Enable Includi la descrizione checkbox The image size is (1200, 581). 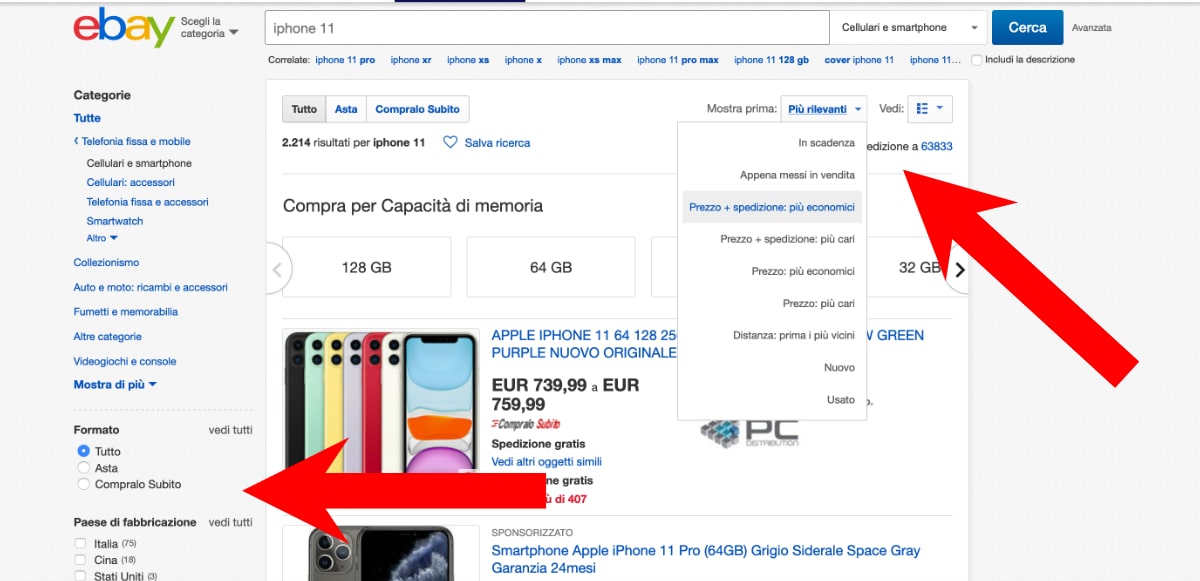[x=977, y=60]
